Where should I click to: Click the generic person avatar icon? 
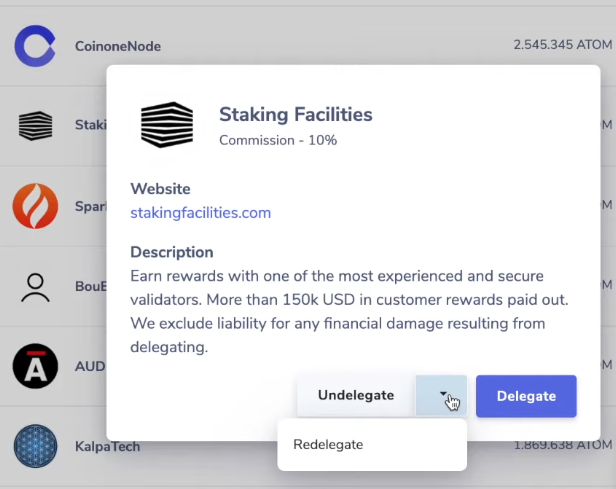tap(35, 288)
